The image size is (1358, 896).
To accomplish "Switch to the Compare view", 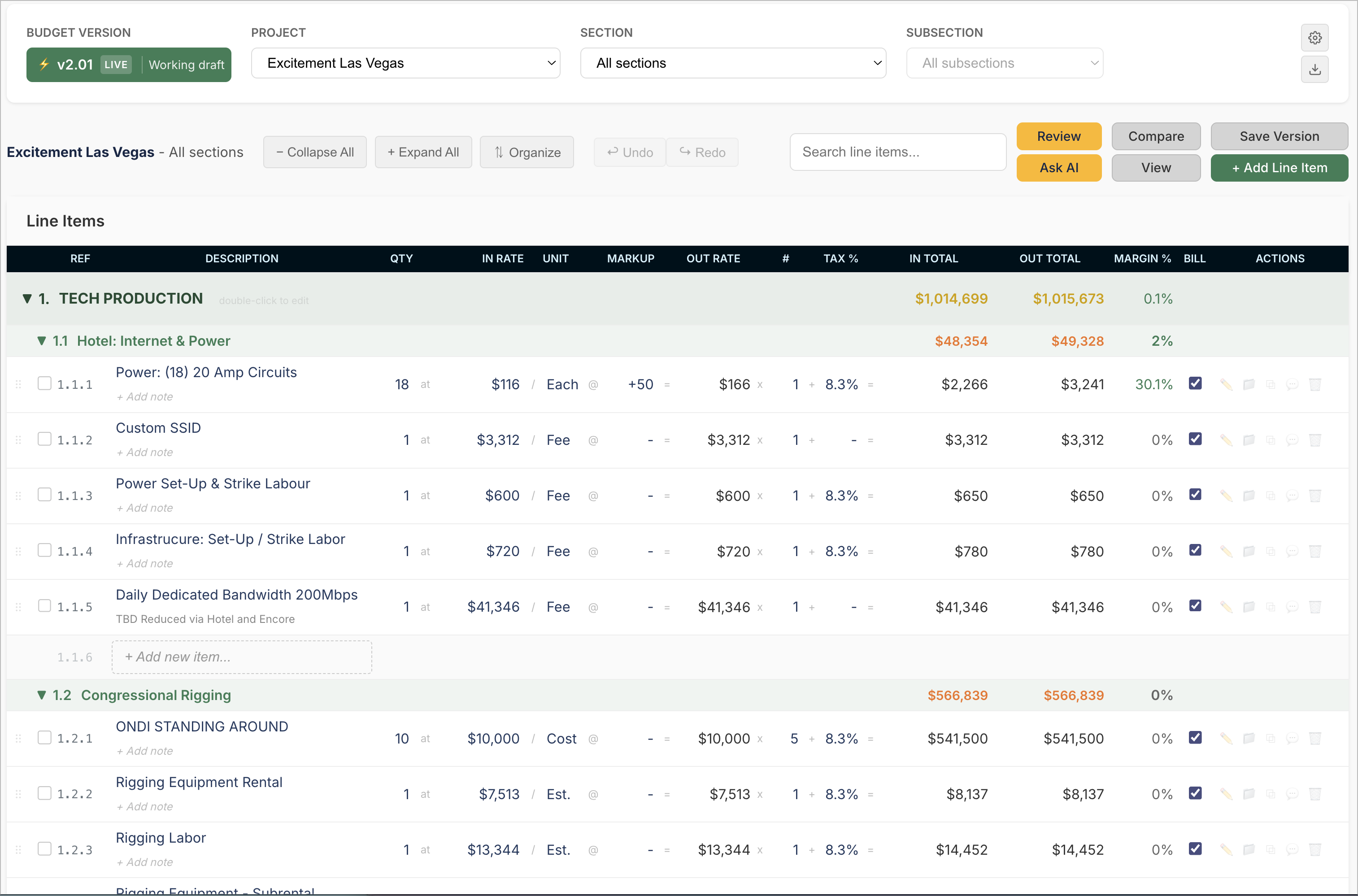I will click(x=1156, y=136).
